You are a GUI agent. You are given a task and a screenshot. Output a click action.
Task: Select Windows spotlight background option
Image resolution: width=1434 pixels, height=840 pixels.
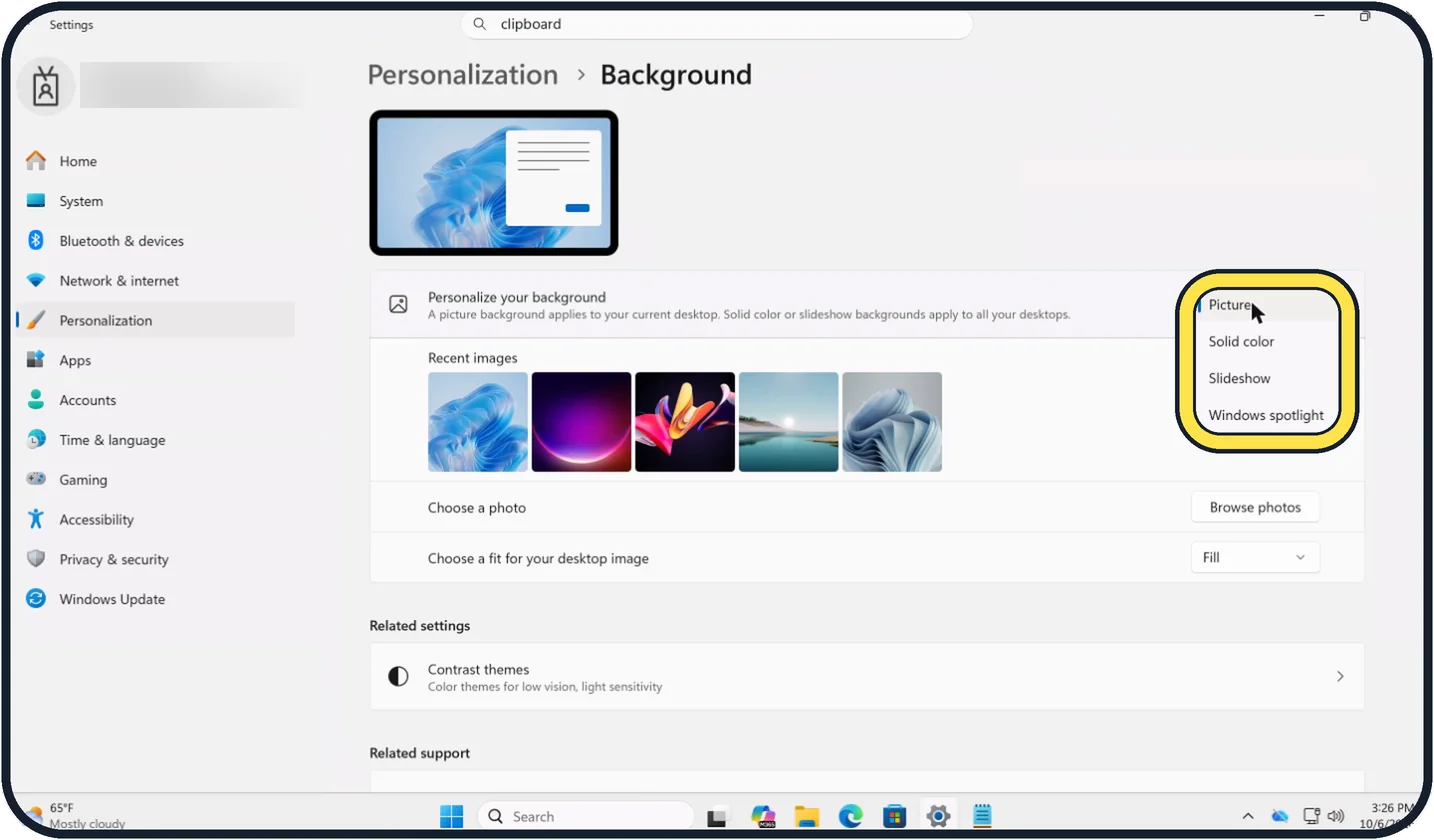pos(1267,415)
